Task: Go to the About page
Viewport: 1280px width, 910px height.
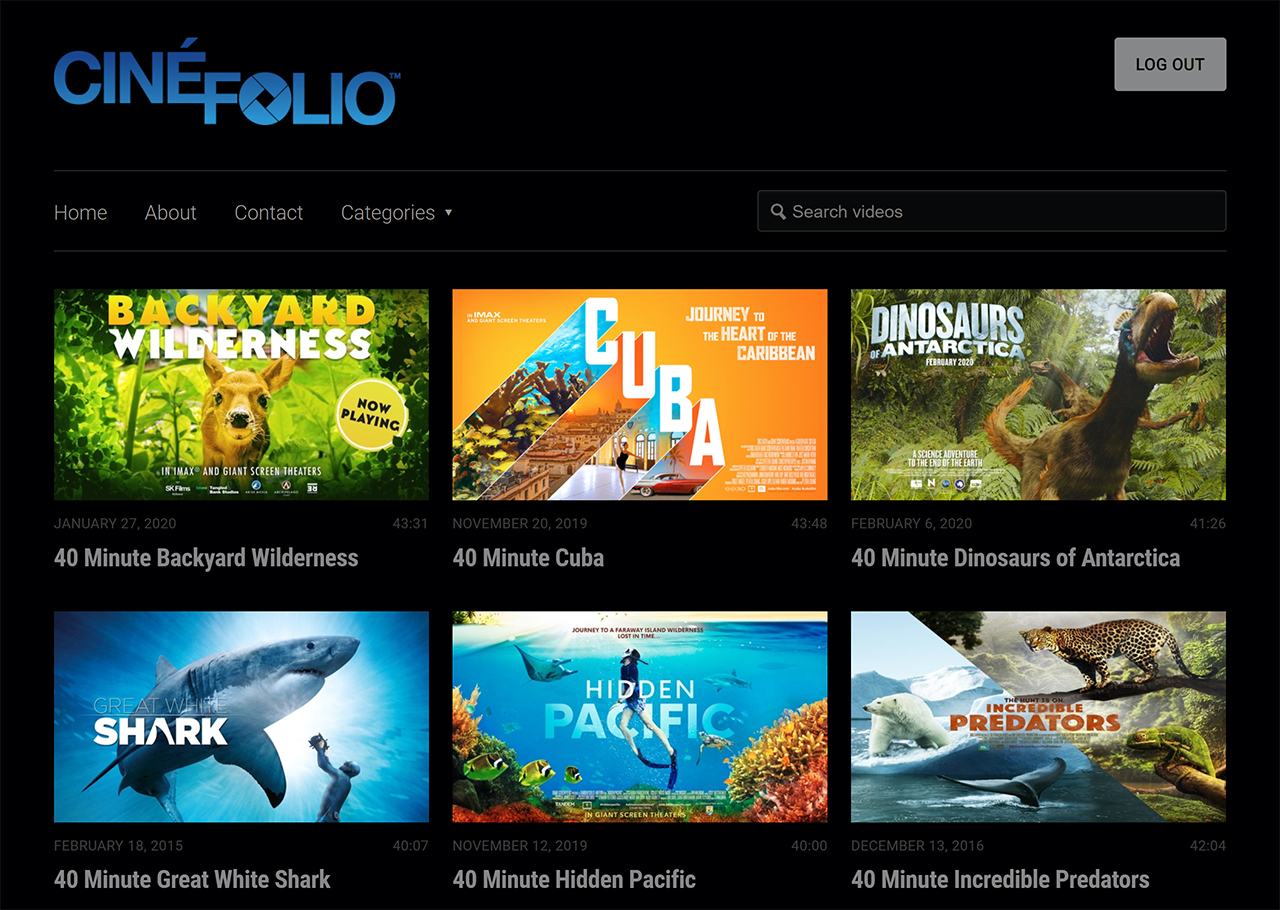Action: [x=170, y=212]
